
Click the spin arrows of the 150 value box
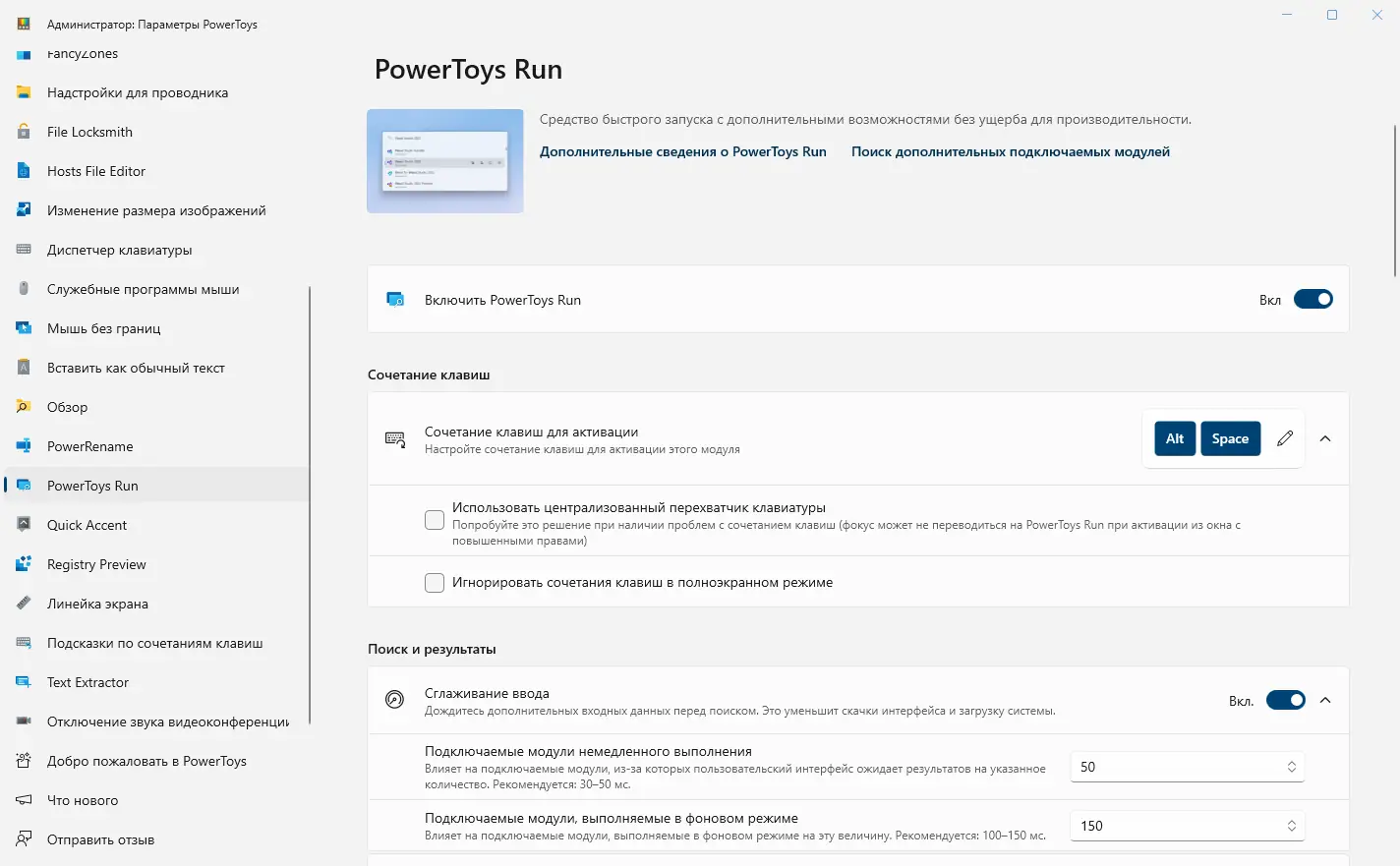[x=1292, y=826]
